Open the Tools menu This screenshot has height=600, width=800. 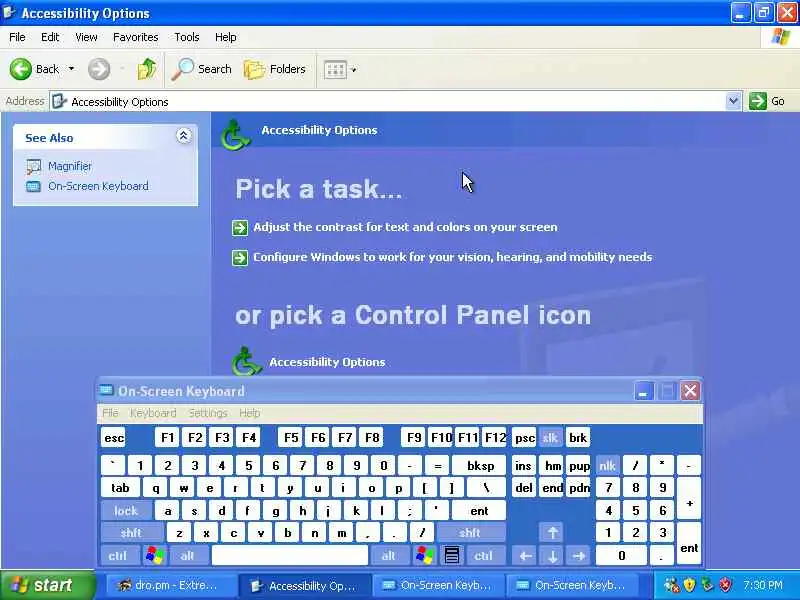point(187,37)
